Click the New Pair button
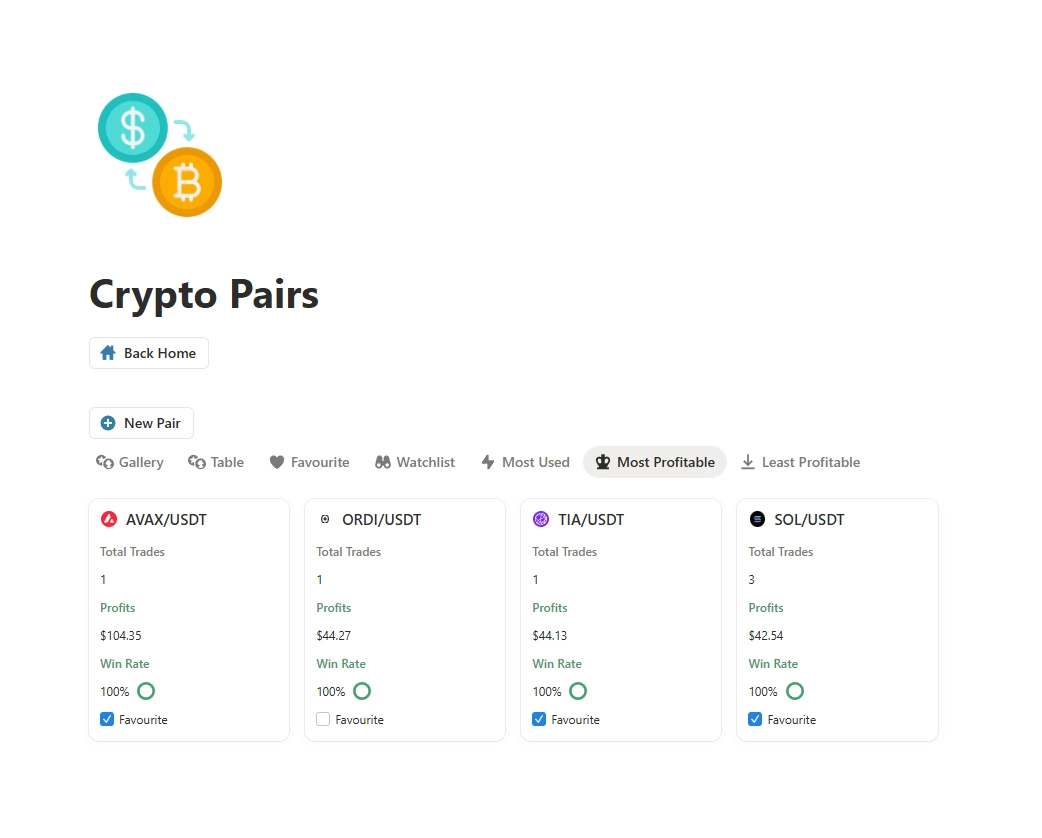The image size is (1042, 838). coord(141,422)
